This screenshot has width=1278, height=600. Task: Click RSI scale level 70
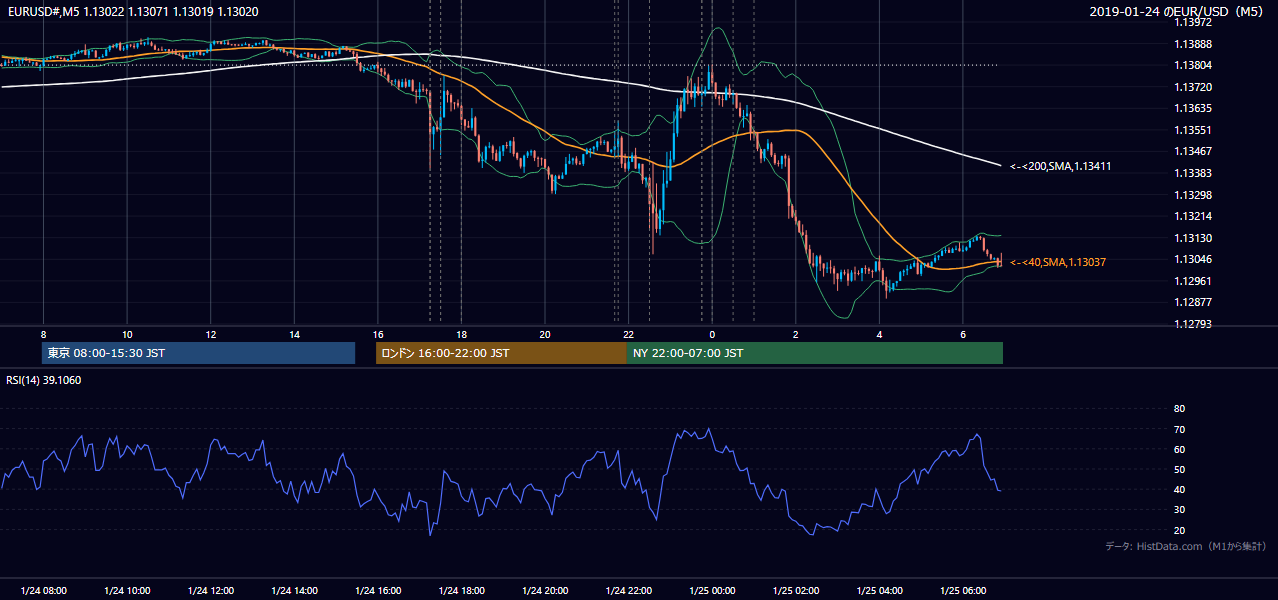click(x=1179, y=429)
